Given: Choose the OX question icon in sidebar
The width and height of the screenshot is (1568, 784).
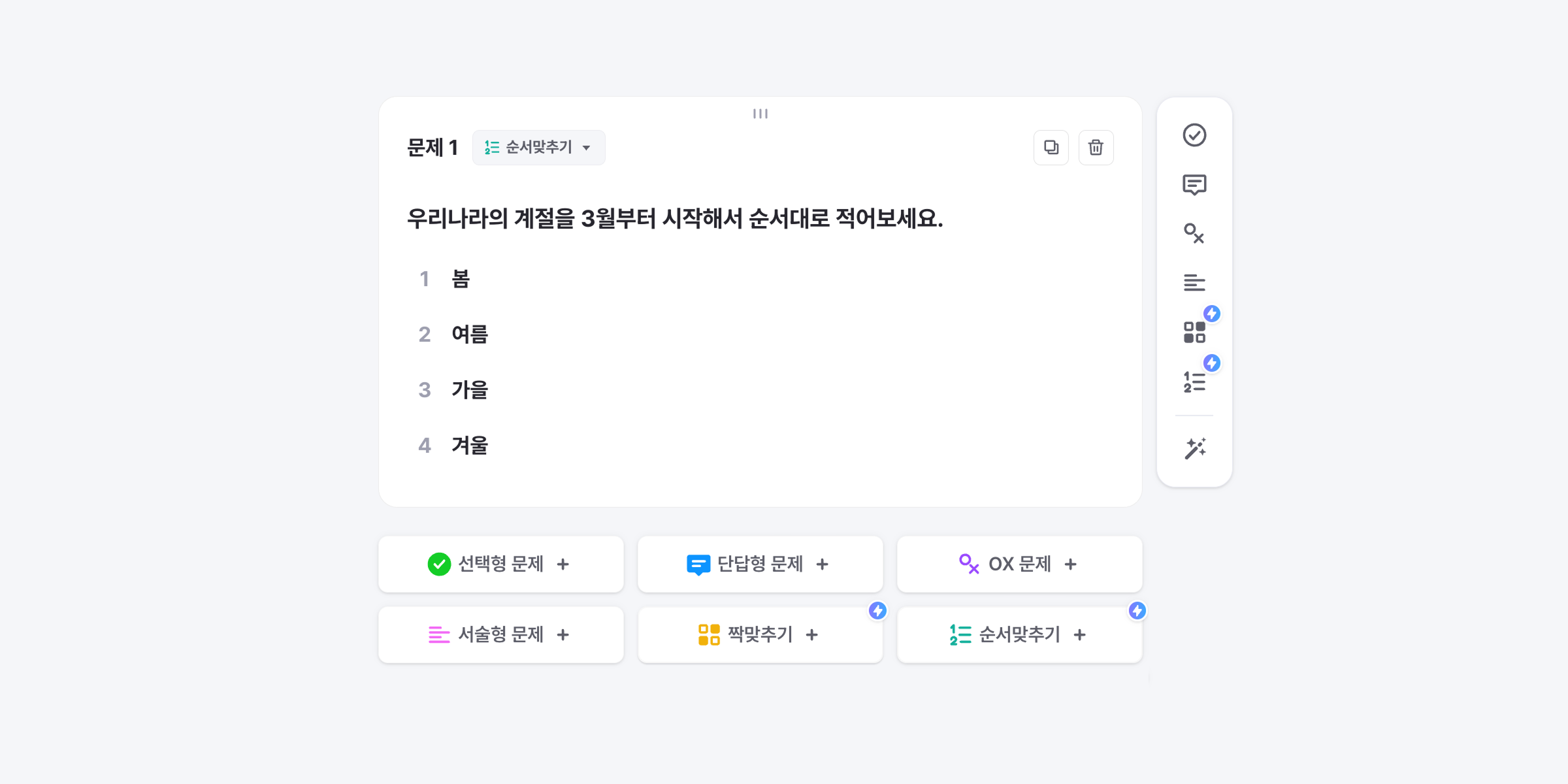Looking at the screenshot, I should 1194,234.
